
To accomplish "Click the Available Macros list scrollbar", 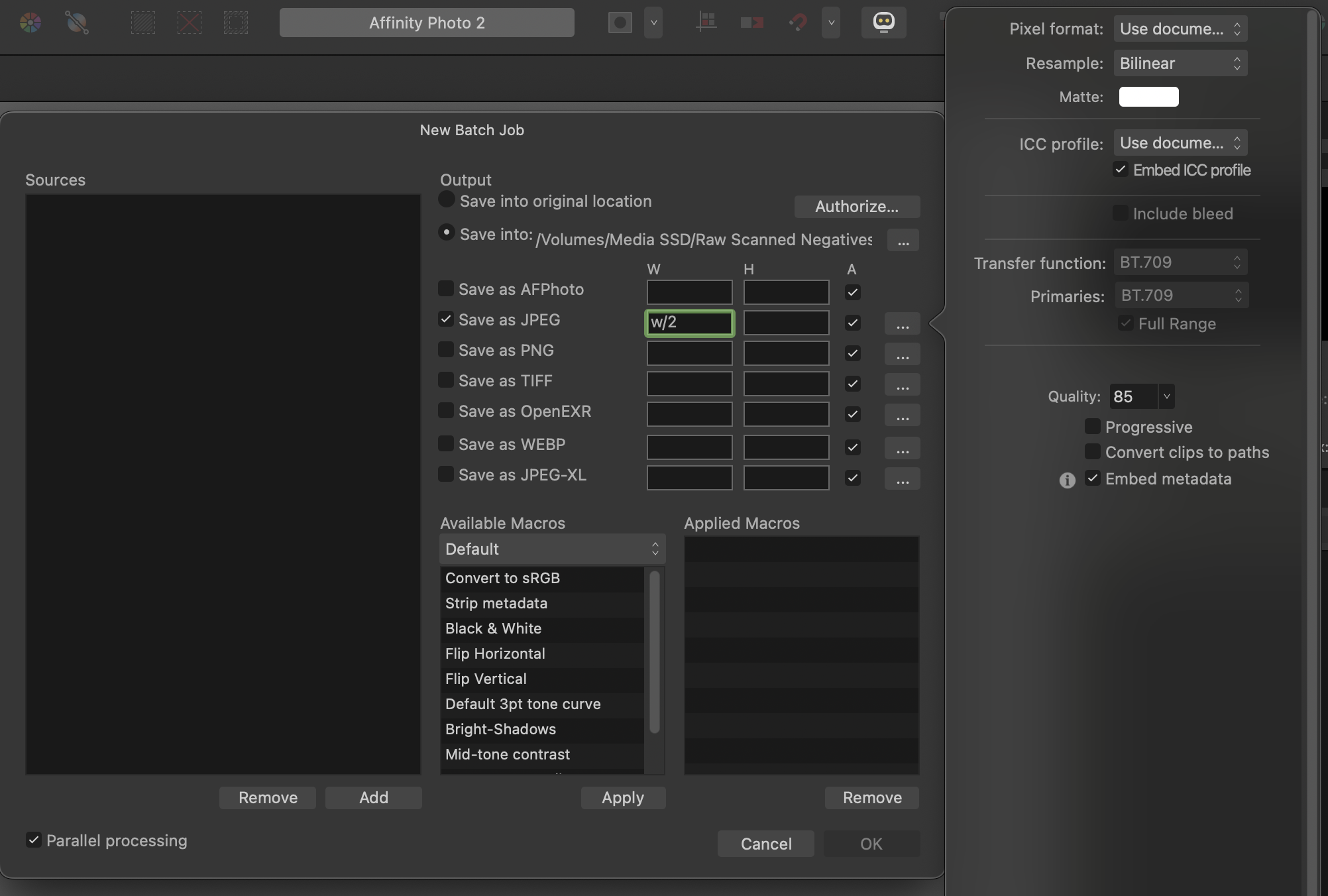I will (655, 652).
